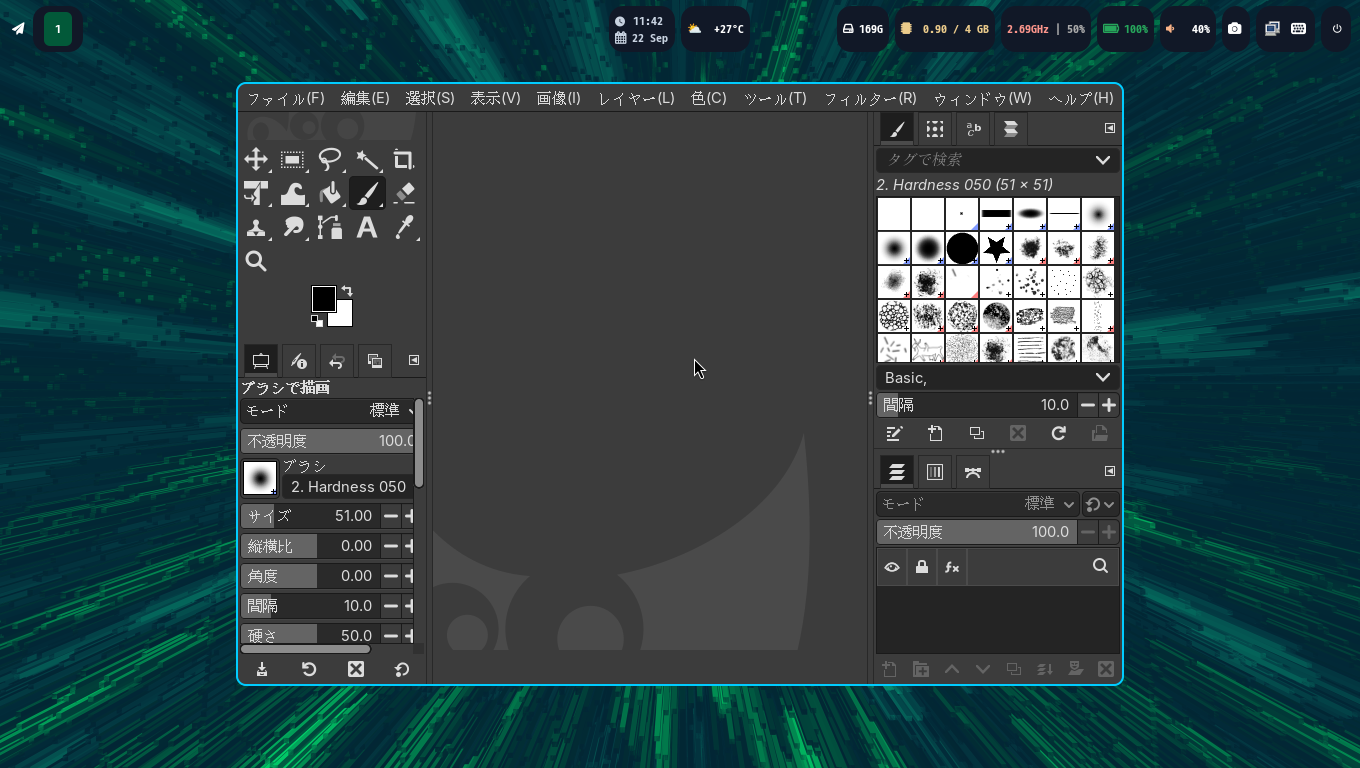Image resolution: width=1360 pixels, height=768 pixels.
Task: Expand the Basic brush tag dropdown
Action: 1102,377
